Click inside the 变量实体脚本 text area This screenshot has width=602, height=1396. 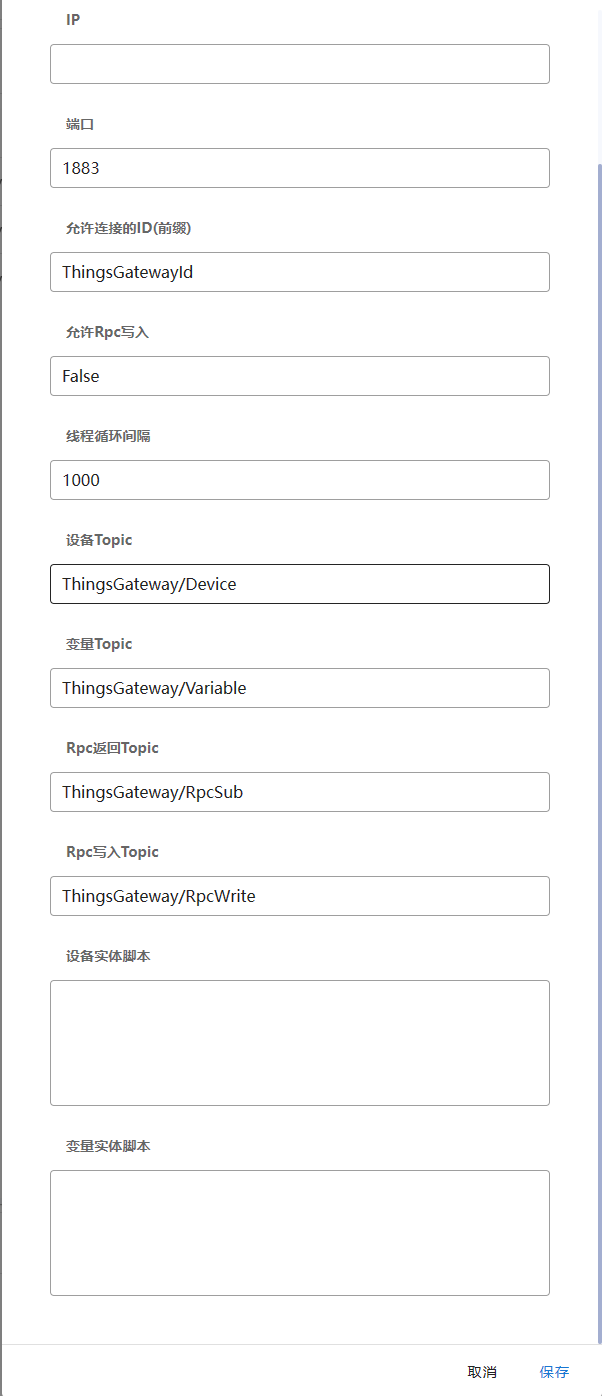300,1232
